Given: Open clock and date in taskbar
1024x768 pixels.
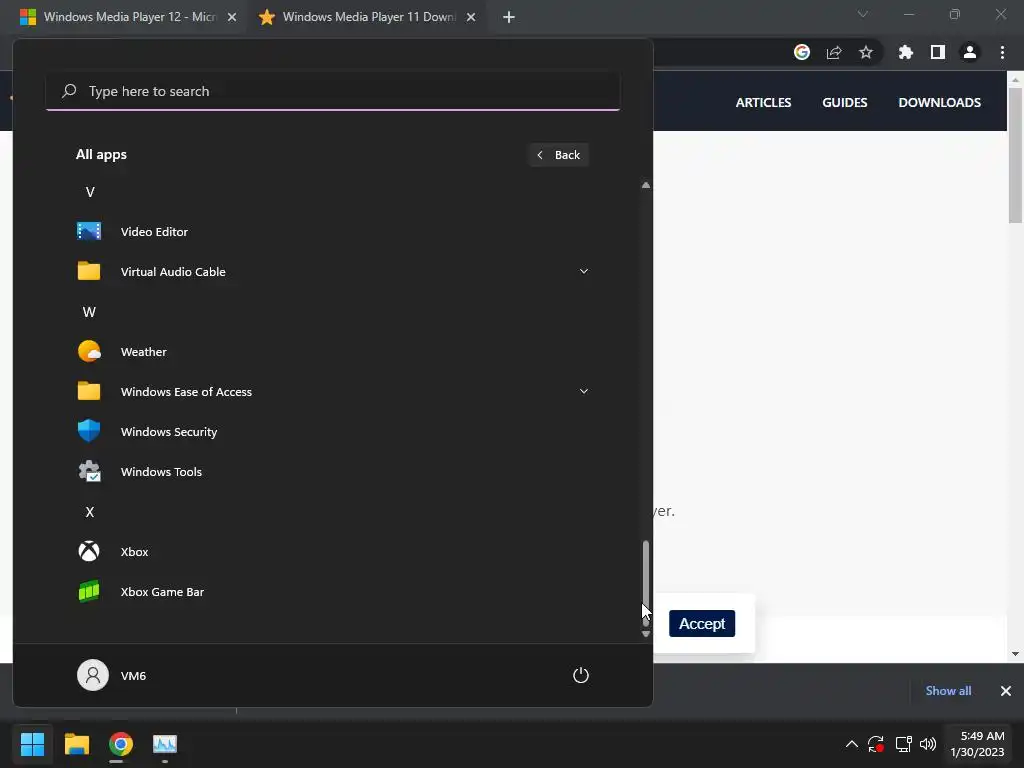Looking at the screenshot, I should 977,744.
